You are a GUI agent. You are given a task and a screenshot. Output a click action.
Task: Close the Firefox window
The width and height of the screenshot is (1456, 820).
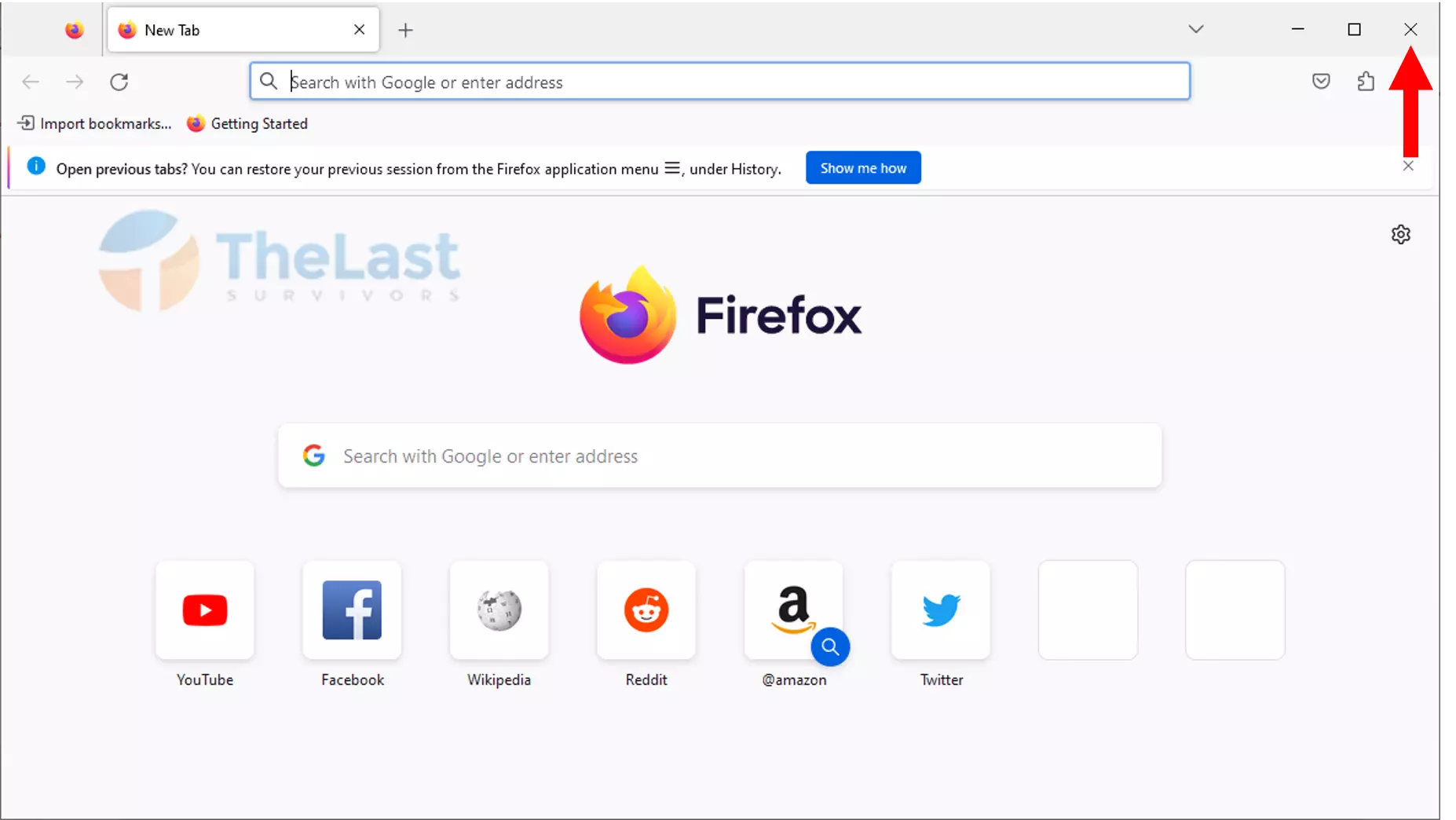point(1410,29)
